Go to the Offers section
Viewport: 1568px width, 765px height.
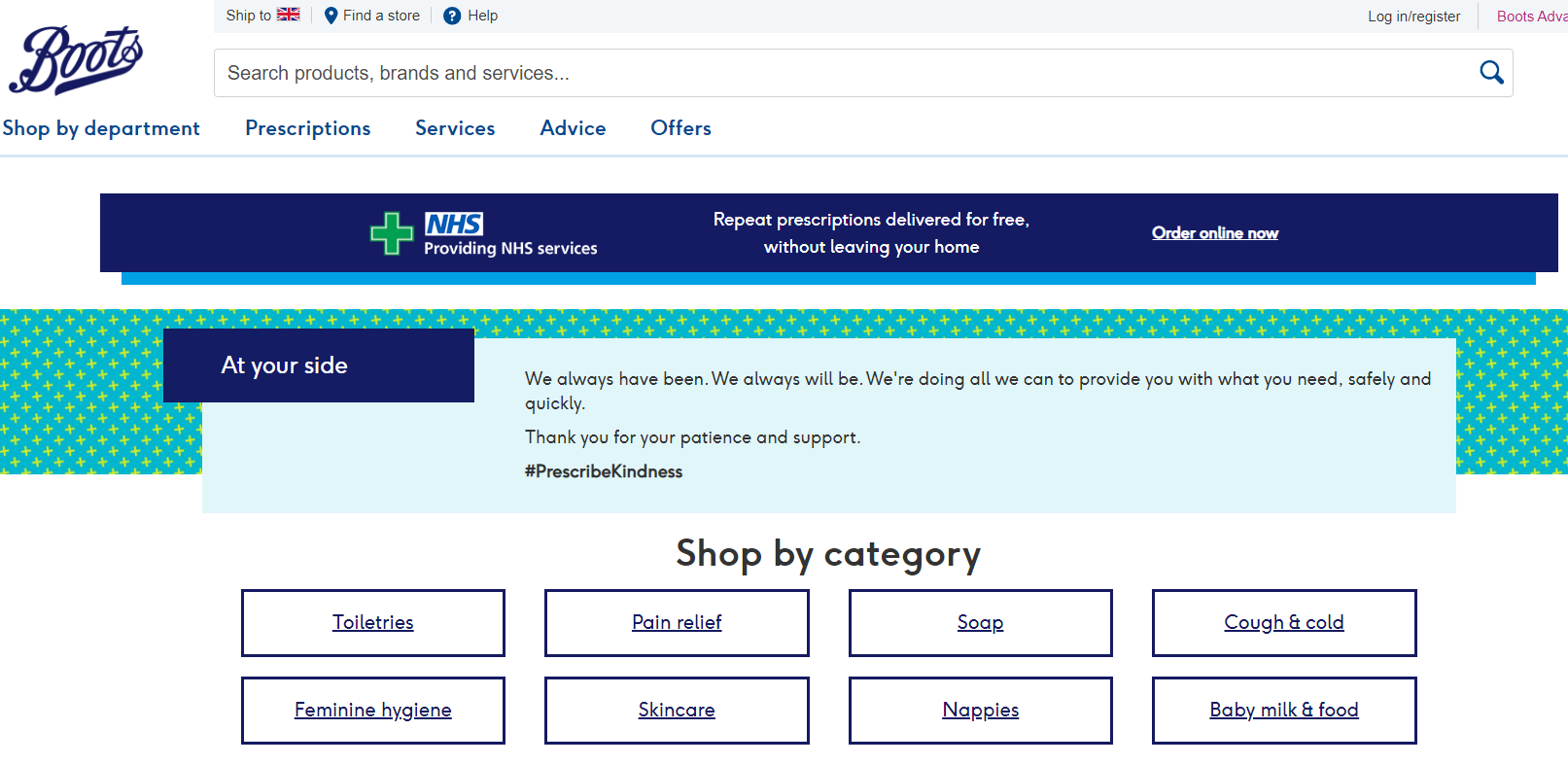coord(680,128)
